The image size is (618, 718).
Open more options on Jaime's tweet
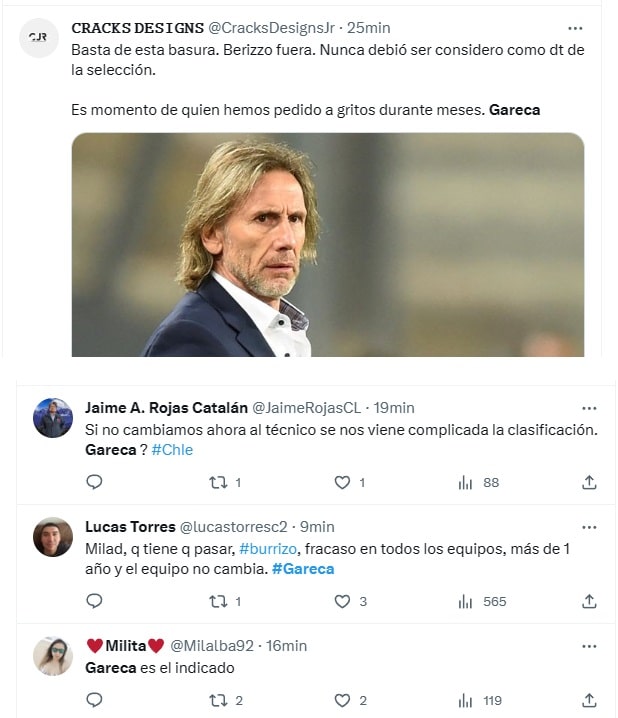(x=589, y=408)
